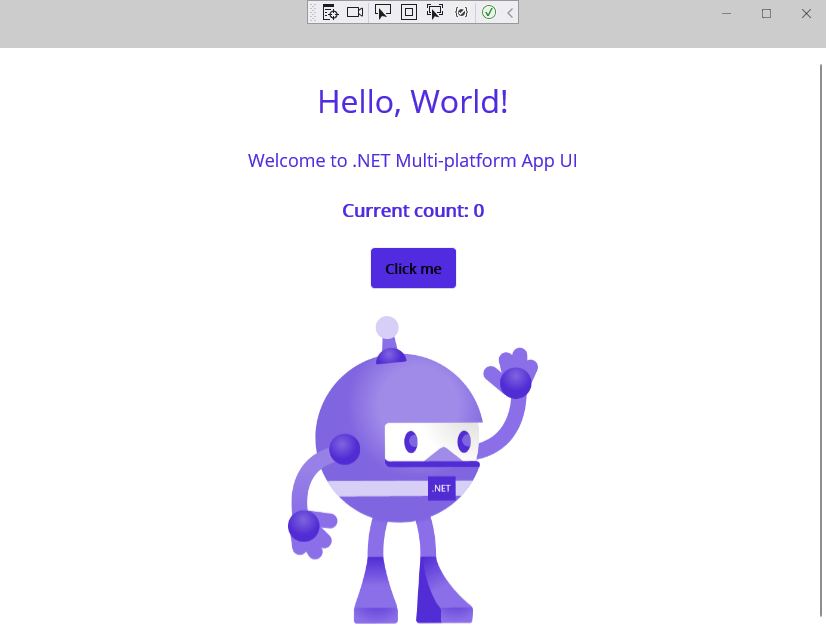Select the Welcome to .NET Multi-platform text
Screen dimensions: 826x643
(412, 161)
